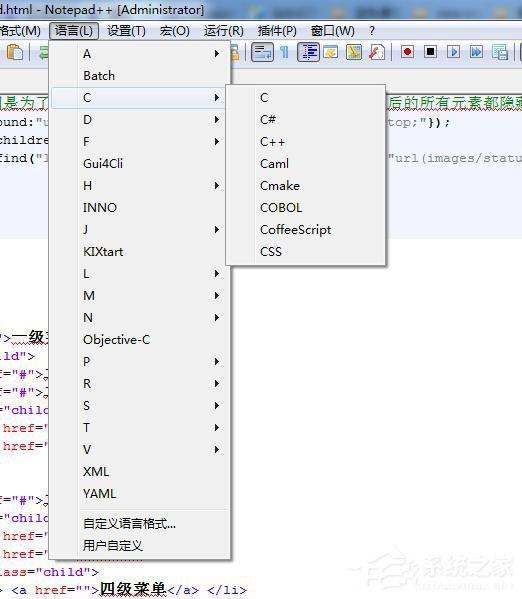The image size is (522, 599).
Task: Select INNO language
Action: point(140,207)
